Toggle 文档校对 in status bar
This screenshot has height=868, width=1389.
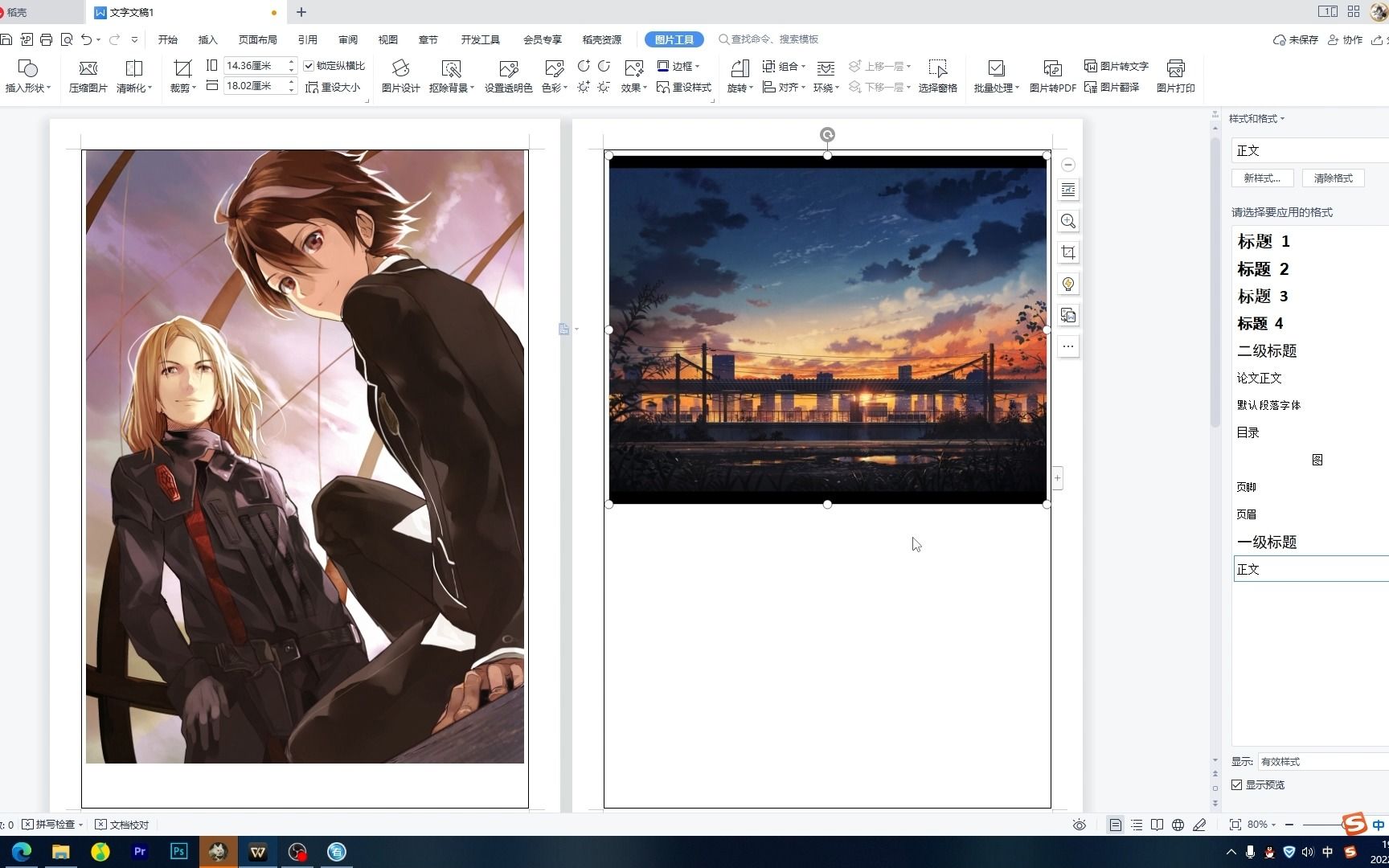[x=122, y=825]
